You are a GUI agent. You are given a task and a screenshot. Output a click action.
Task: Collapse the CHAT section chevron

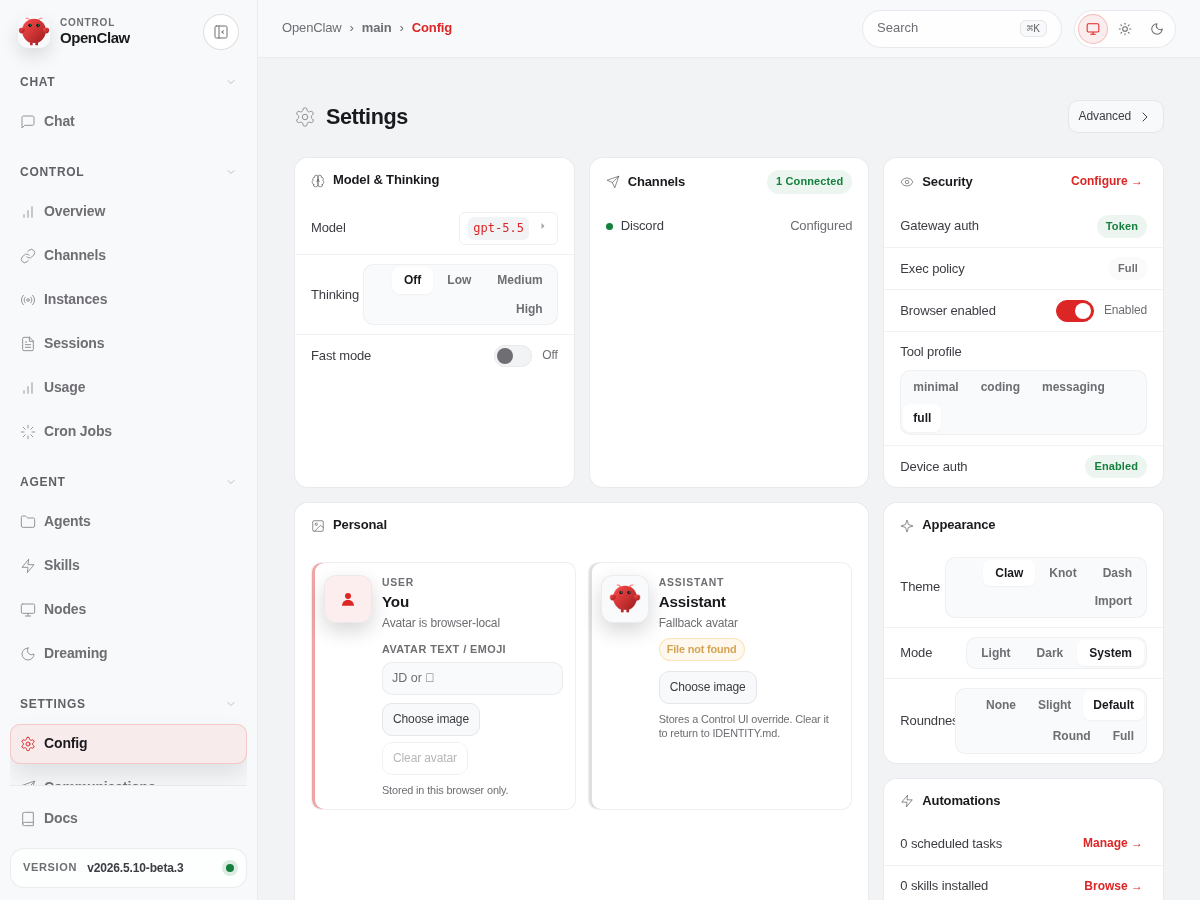click(x=231, y=82)
